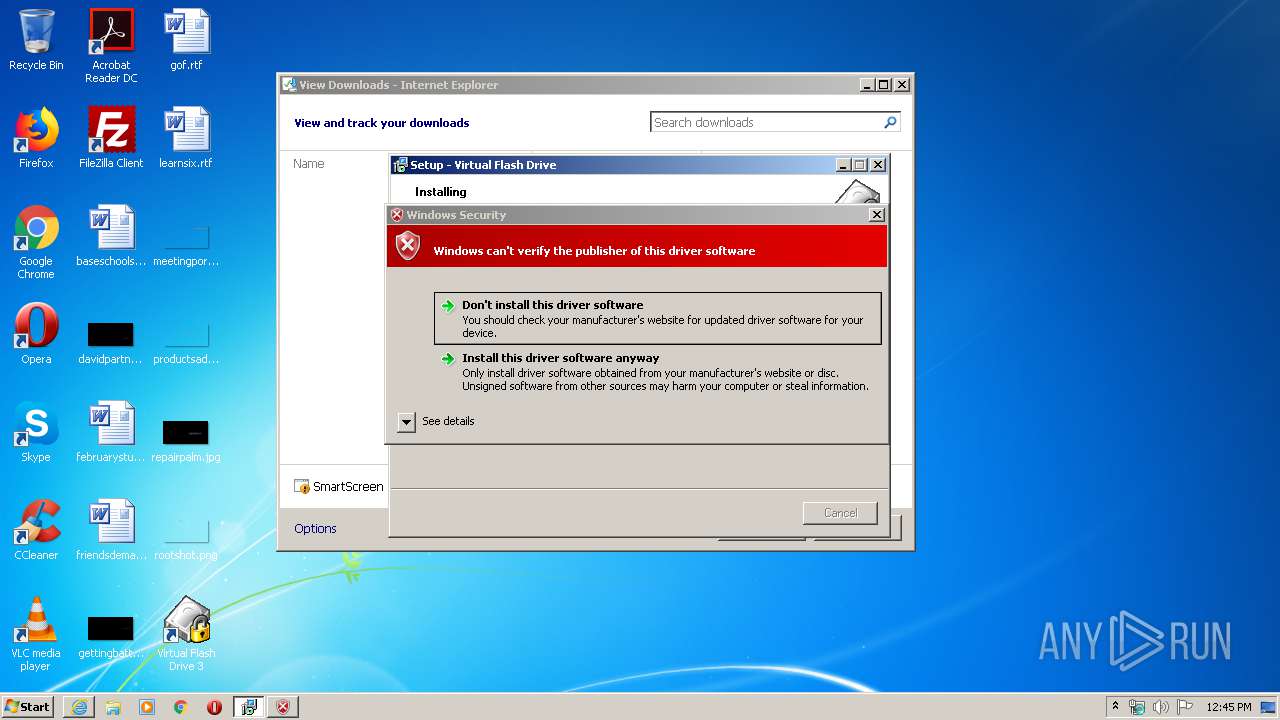Select the gettingbat file icon

click(x=111, y=628)
